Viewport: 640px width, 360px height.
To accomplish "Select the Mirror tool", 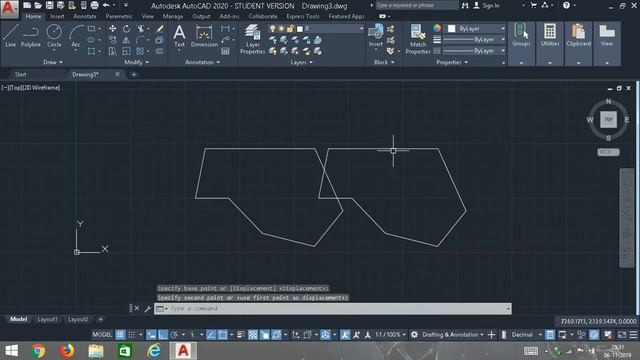I will [x=127, y=40].
